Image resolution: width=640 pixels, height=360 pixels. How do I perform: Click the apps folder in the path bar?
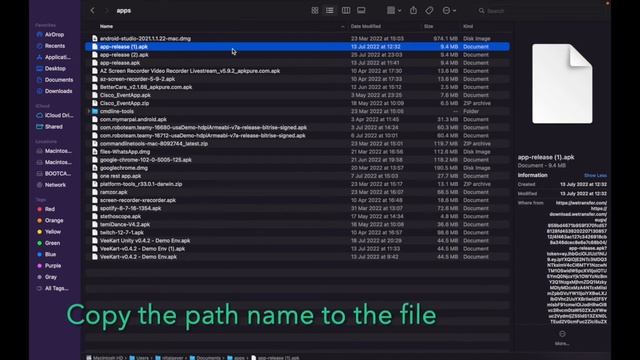click(236, 358)
